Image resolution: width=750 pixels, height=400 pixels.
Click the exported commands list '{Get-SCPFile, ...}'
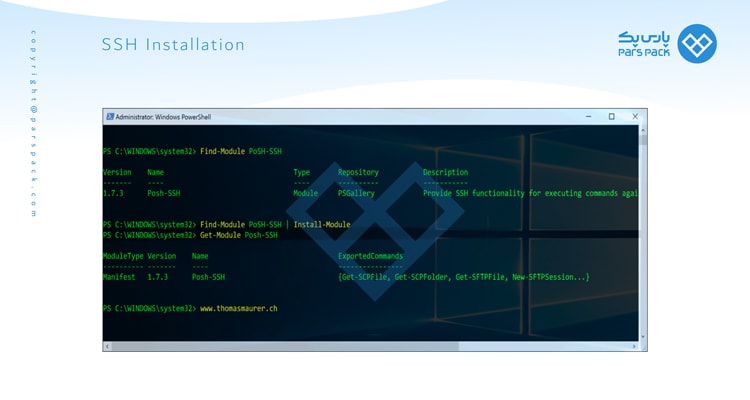(x=463, y=277)
